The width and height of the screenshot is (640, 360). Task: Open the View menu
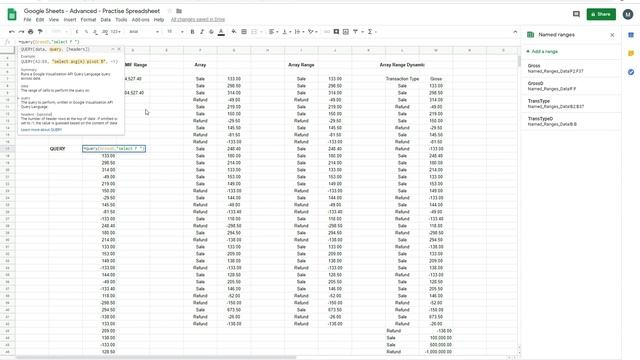click(x=54, y=20)
